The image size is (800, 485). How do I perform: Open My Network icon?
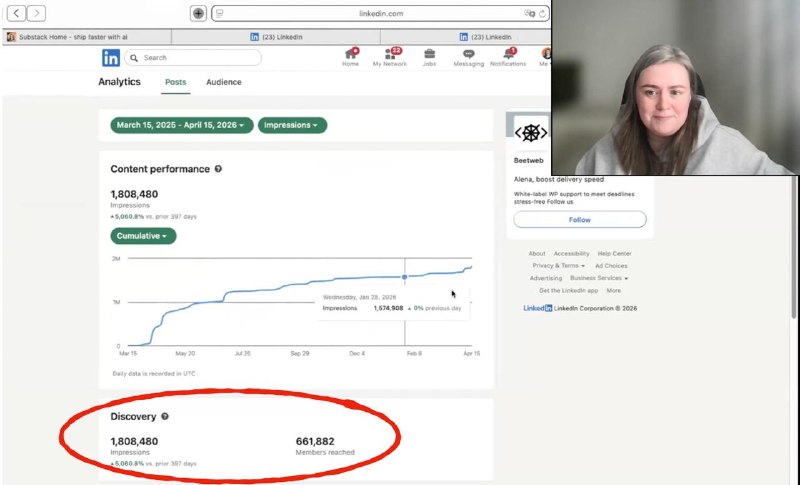[x=390, y=57]
